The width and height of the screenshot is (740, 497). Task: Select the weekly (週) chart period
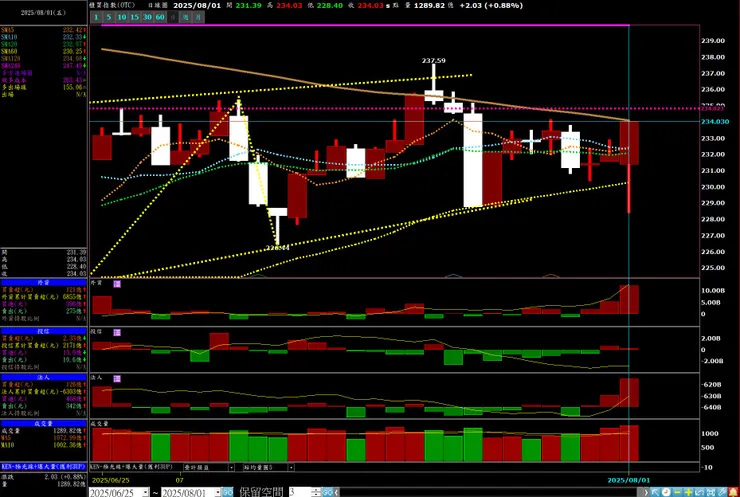185,17
